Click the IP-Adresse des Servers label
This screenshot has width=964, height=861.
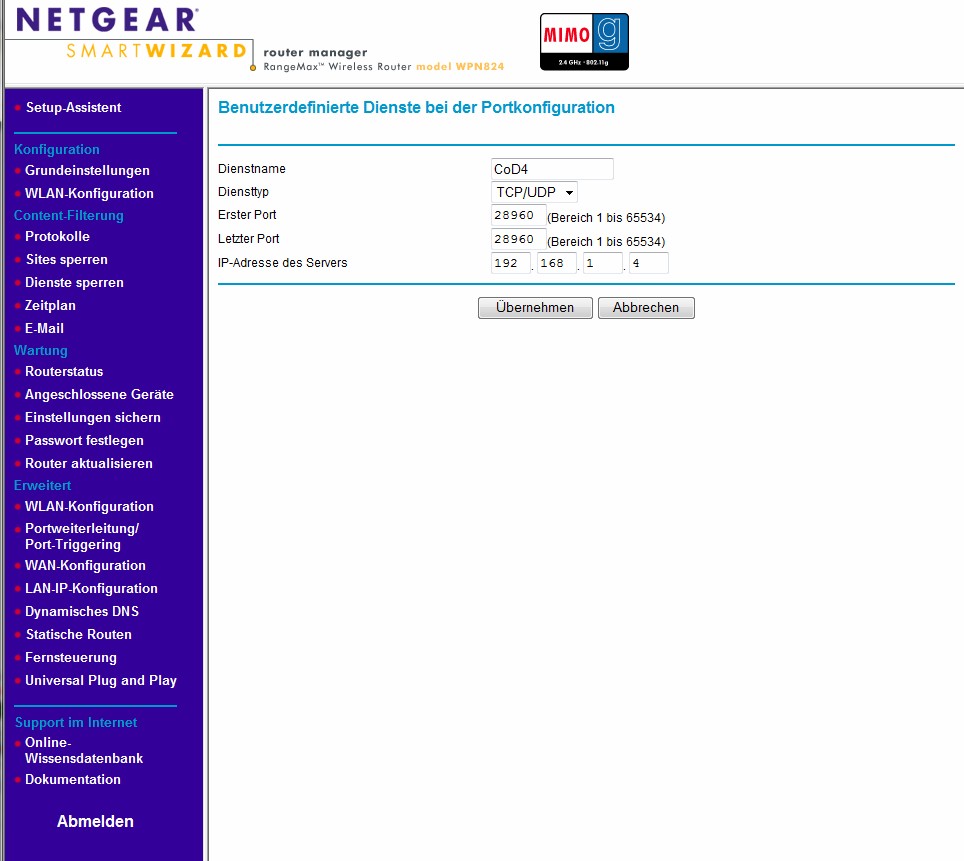[282, 263]
